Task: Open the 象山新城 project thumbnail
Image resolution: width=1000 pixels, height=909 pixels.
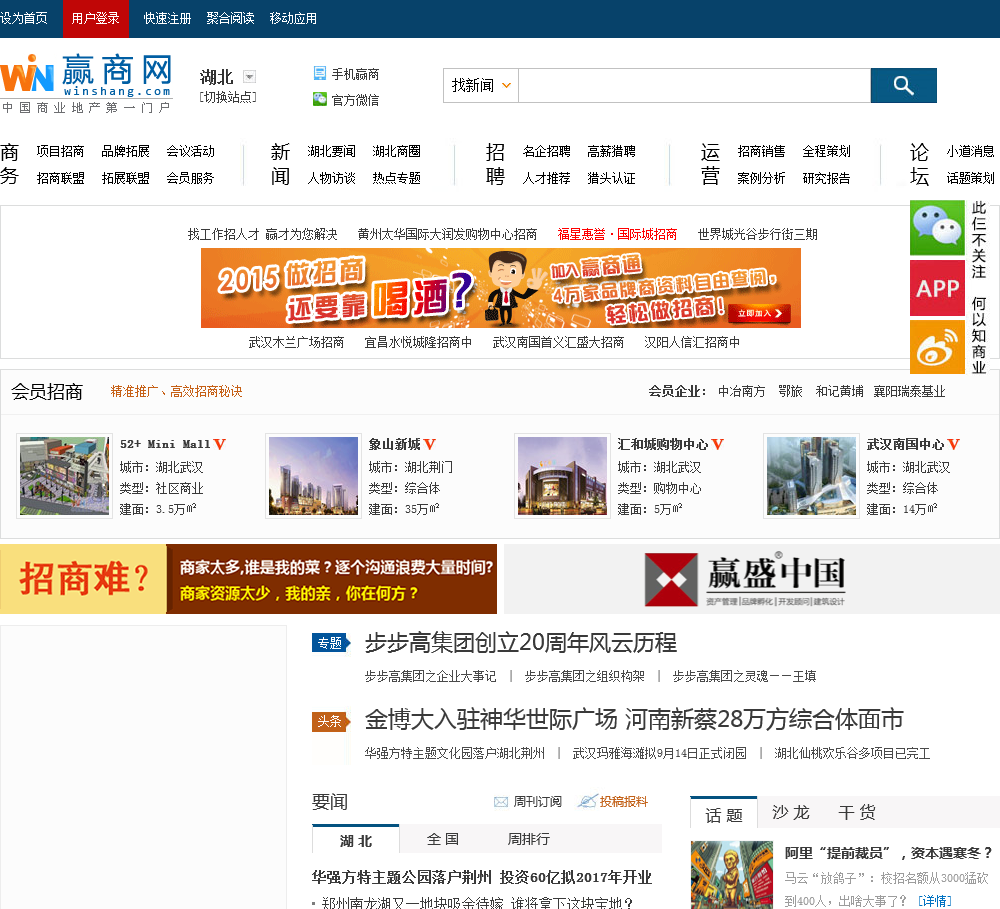Action: 313,476
